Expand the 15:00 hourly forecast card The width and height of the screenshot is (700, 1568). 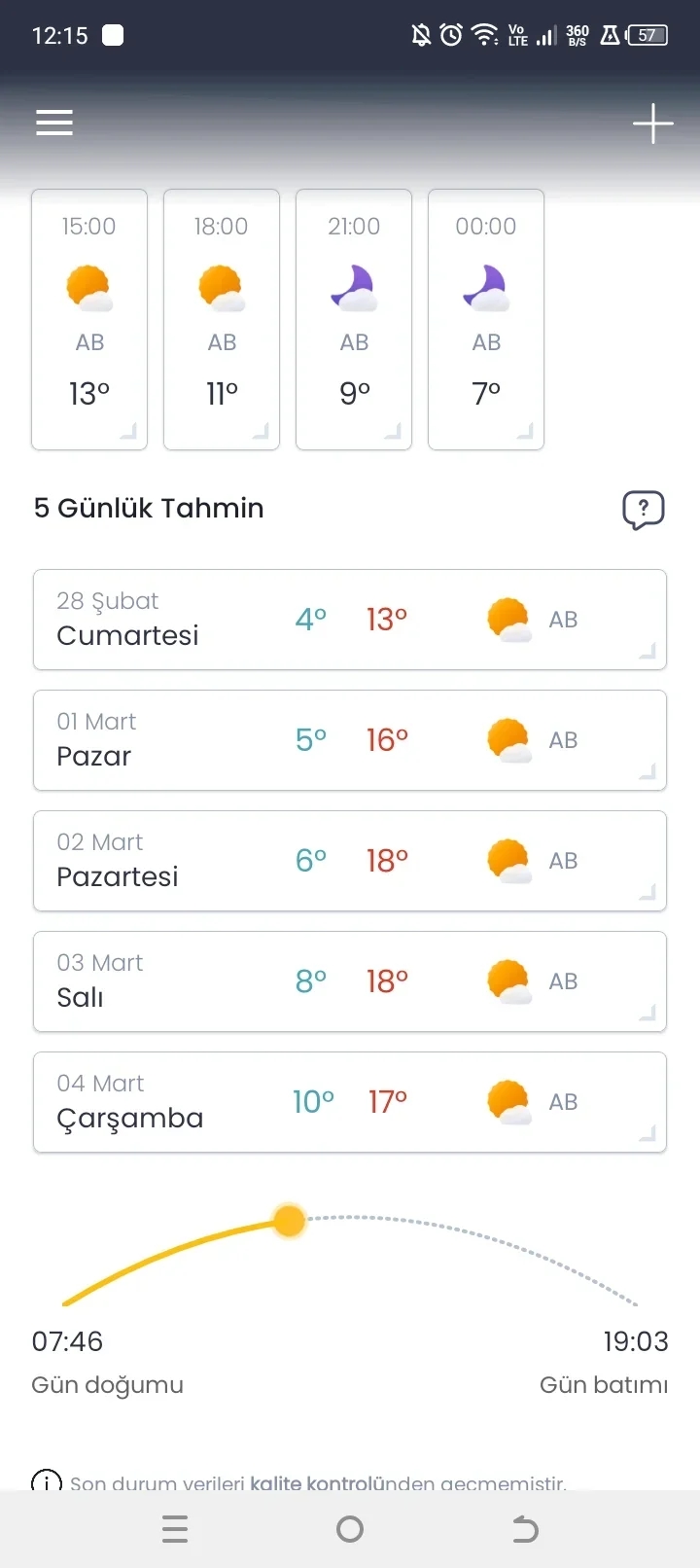[x=89, y=319]
